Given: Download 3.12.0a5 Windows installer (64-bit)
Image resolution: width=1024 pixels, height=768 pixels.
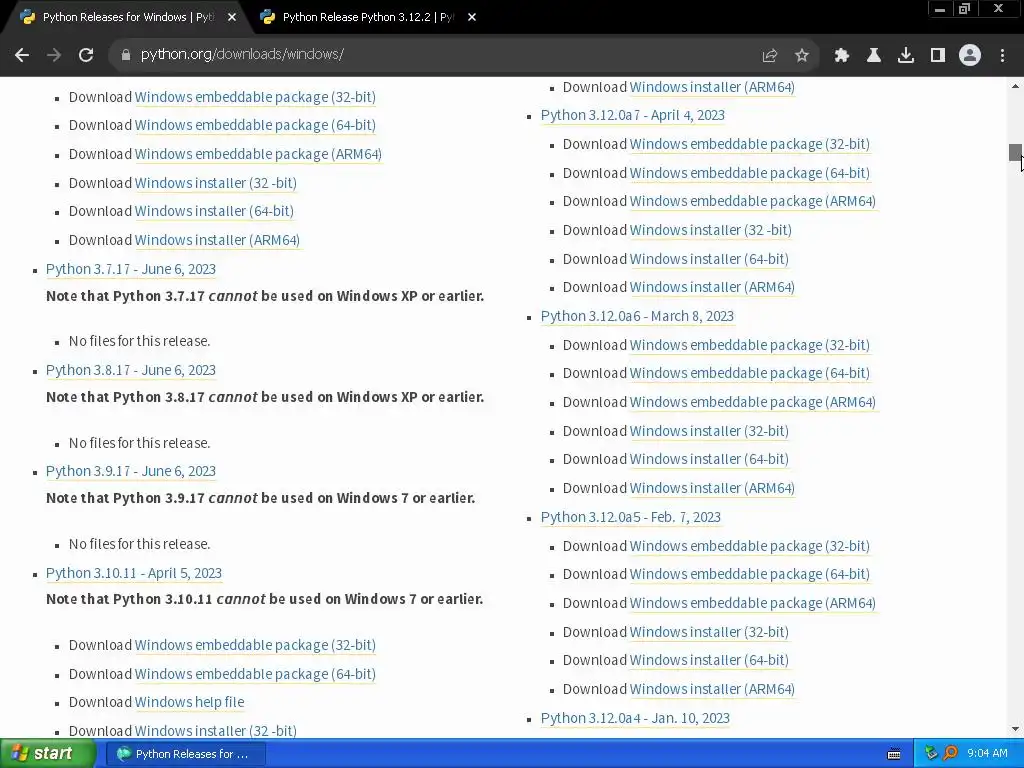Looking at the screenshot, I should coord(709,660).
